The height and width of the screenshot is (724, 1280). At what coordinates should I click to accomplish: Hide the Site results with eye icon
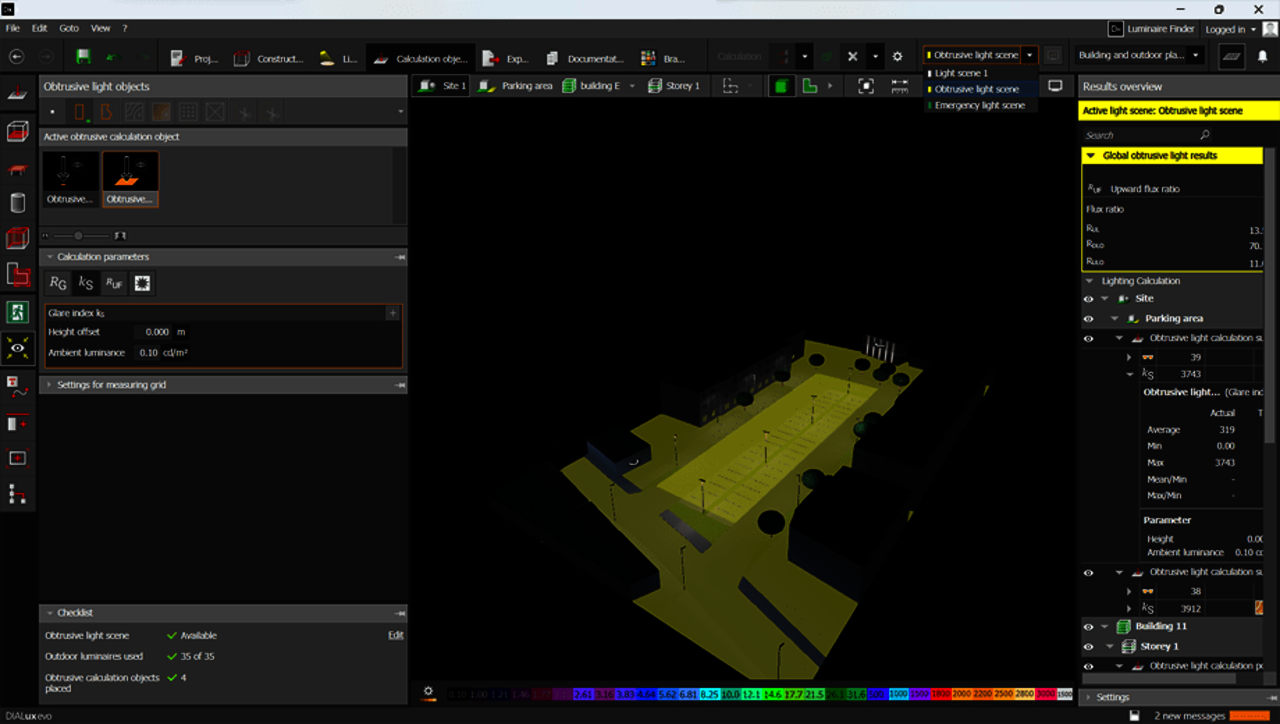pyautogui.click(x=1088, y=298)
